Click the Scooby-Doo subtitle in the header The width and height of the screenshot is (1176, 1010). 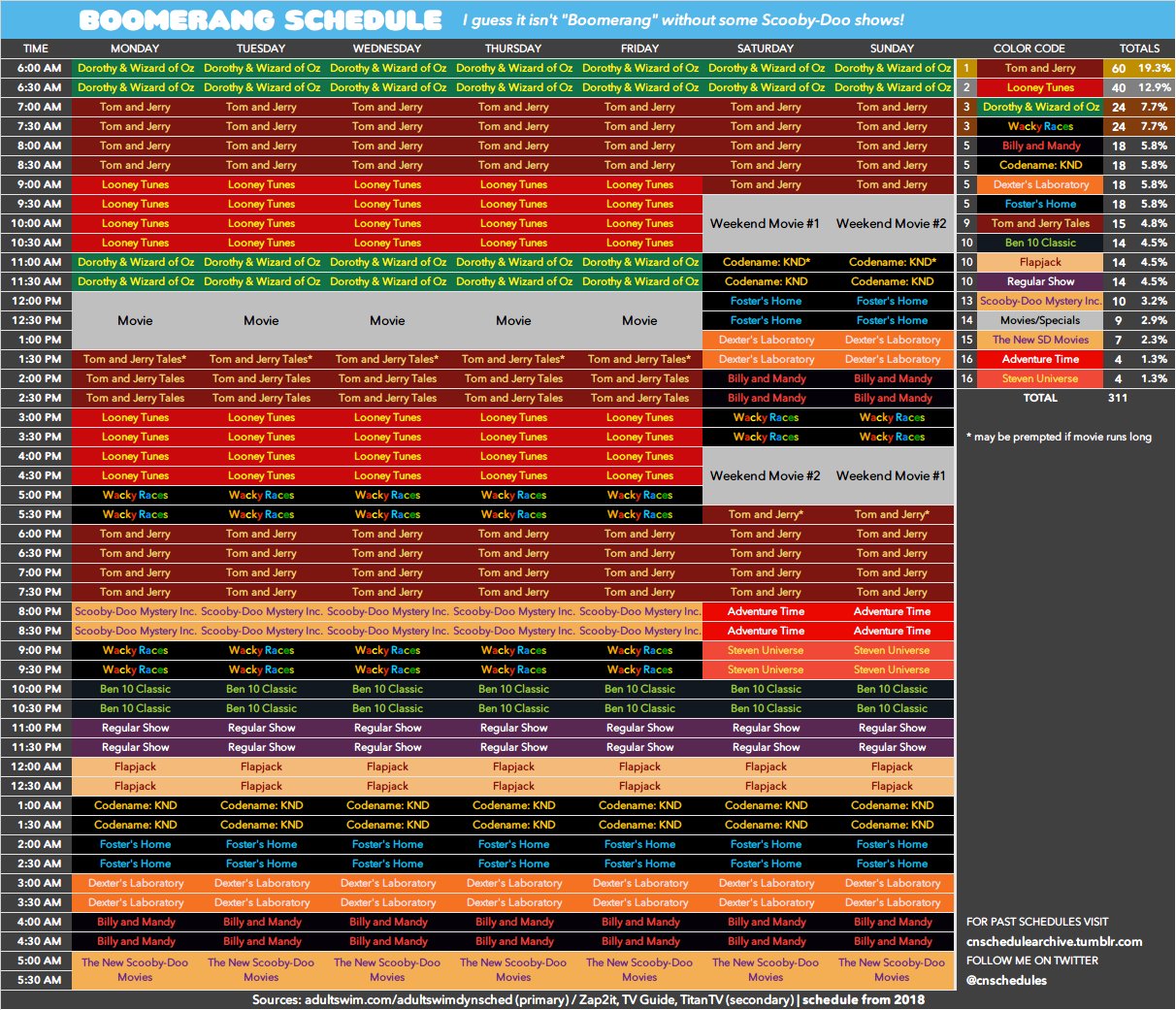(x=683, y=19)
